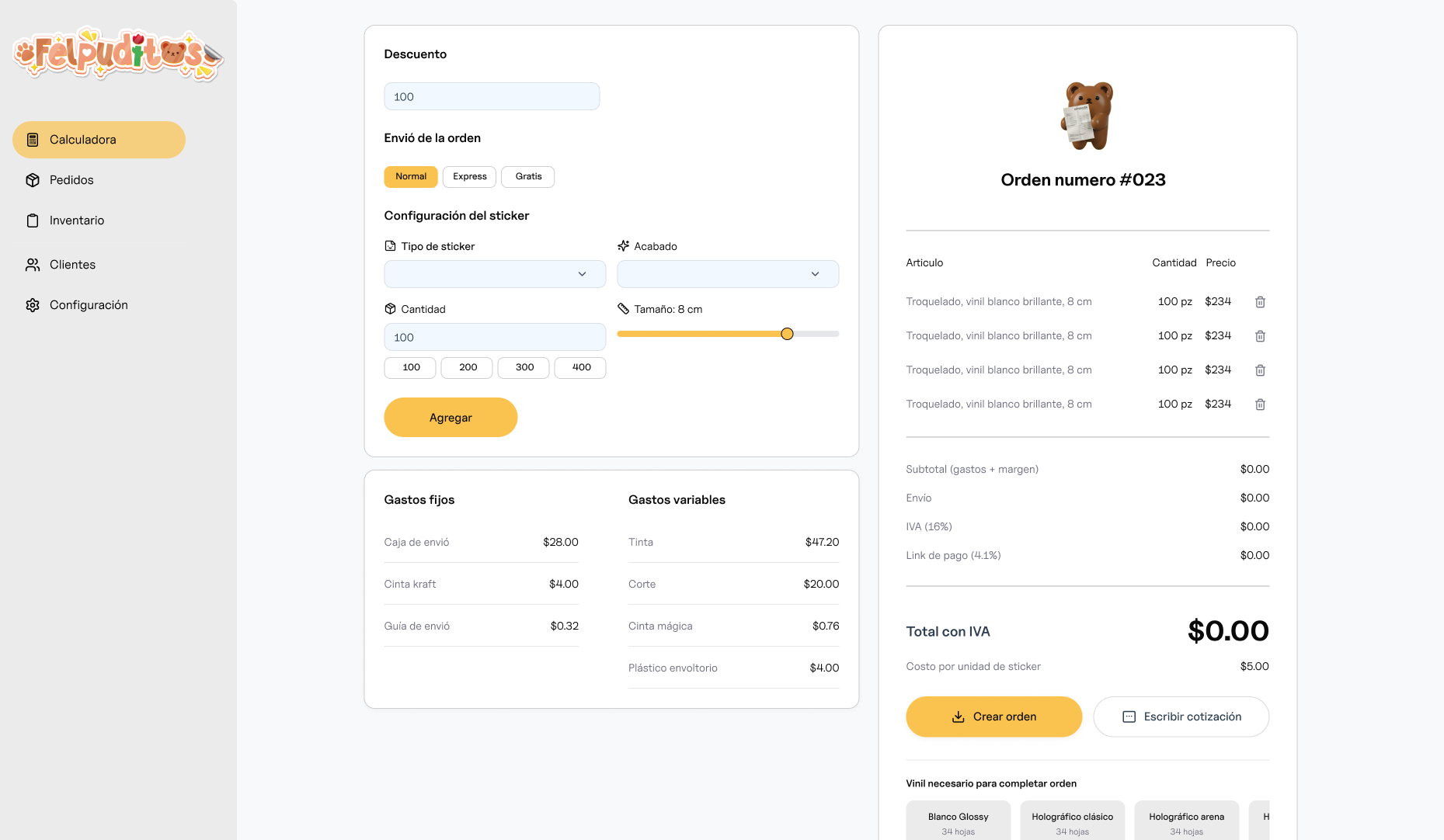Image resolution: width=1444 pixels, height=840 pixels.
Task: Click the Orden numero #023 heading
Action: (x=1083, y=180)
